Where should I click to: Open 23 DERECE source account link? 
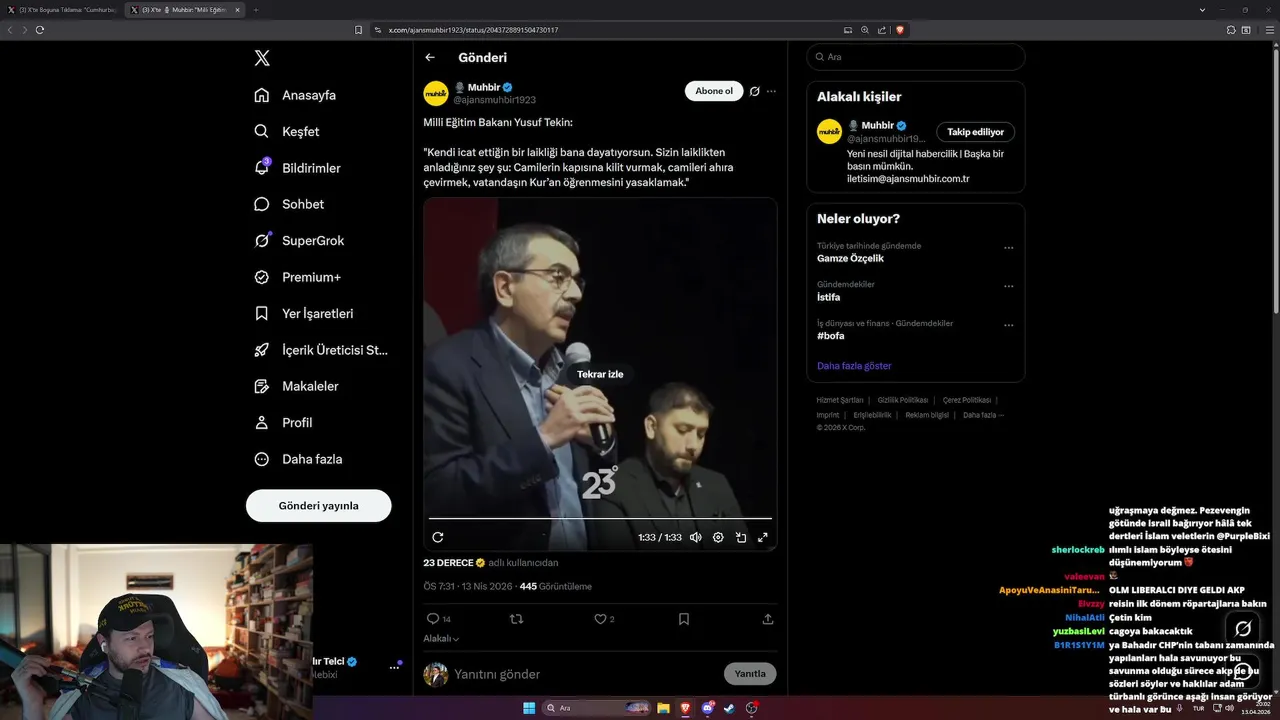tap(454, 562)
